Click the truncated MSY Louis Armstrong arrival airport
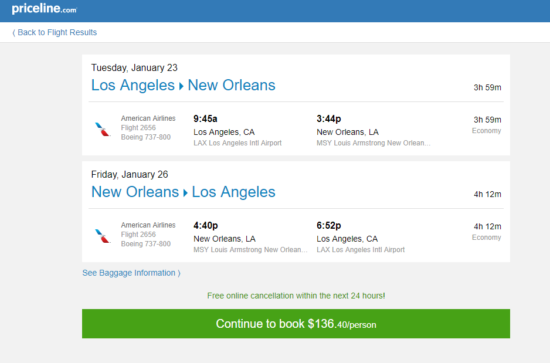The height and width of the screenshot is (363, 550). click(x=373, y=143)
